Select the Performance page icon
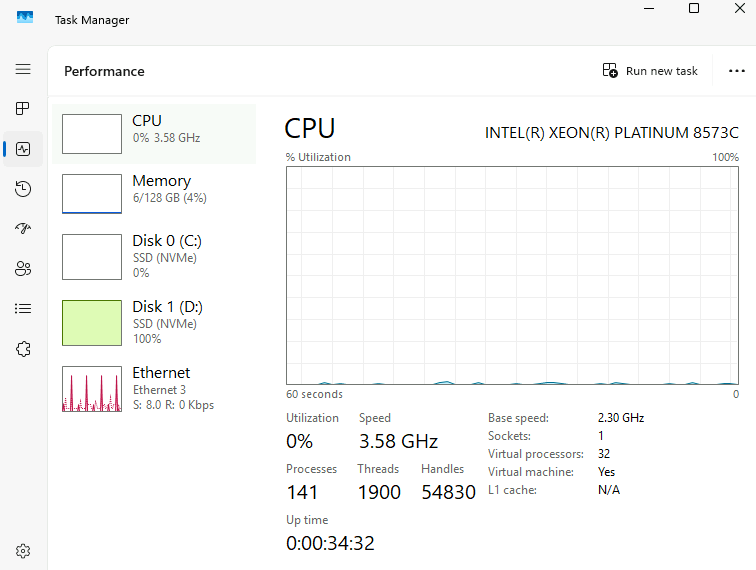756x570 pixels. pos(23,149)
